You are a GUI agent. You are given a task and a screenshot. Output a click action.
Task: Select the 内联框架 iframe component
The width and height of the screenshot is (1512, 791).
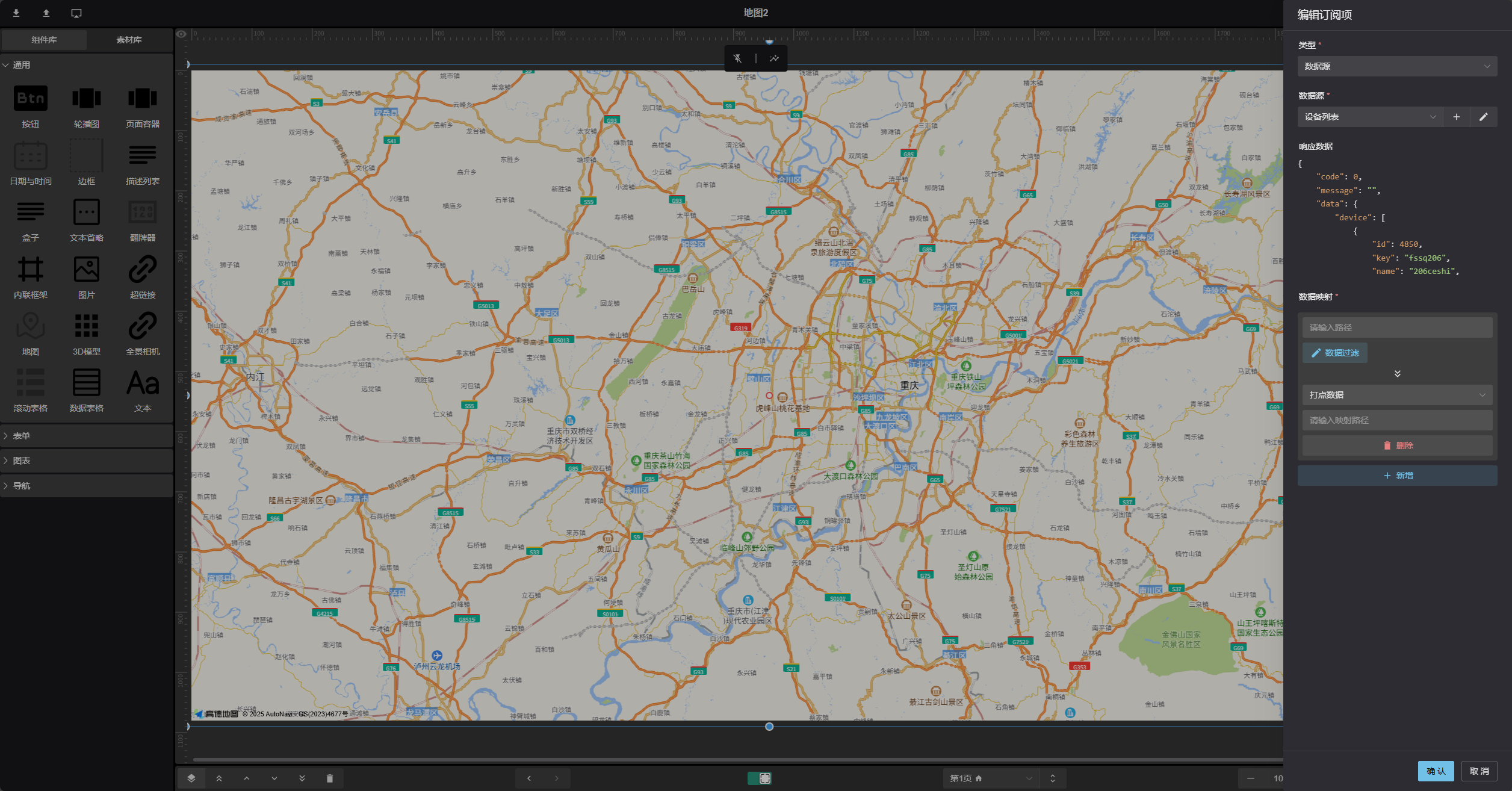tap(31, 277)
